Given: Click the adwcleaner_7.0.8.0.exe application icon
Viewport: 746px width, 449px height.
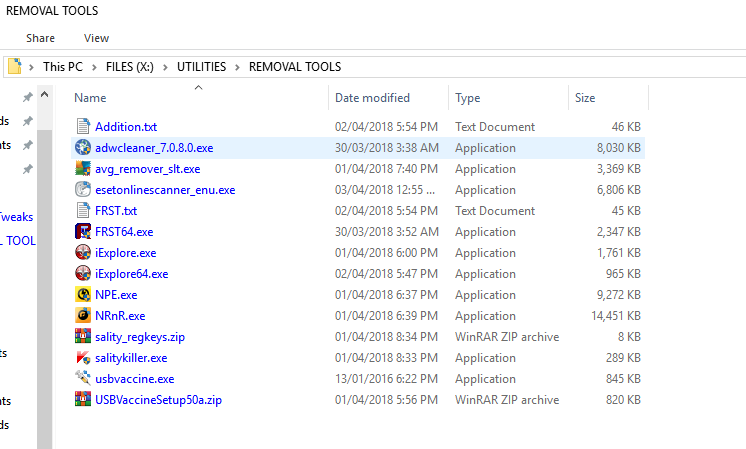Looking at the screenshot, I should tap(83, 147).
